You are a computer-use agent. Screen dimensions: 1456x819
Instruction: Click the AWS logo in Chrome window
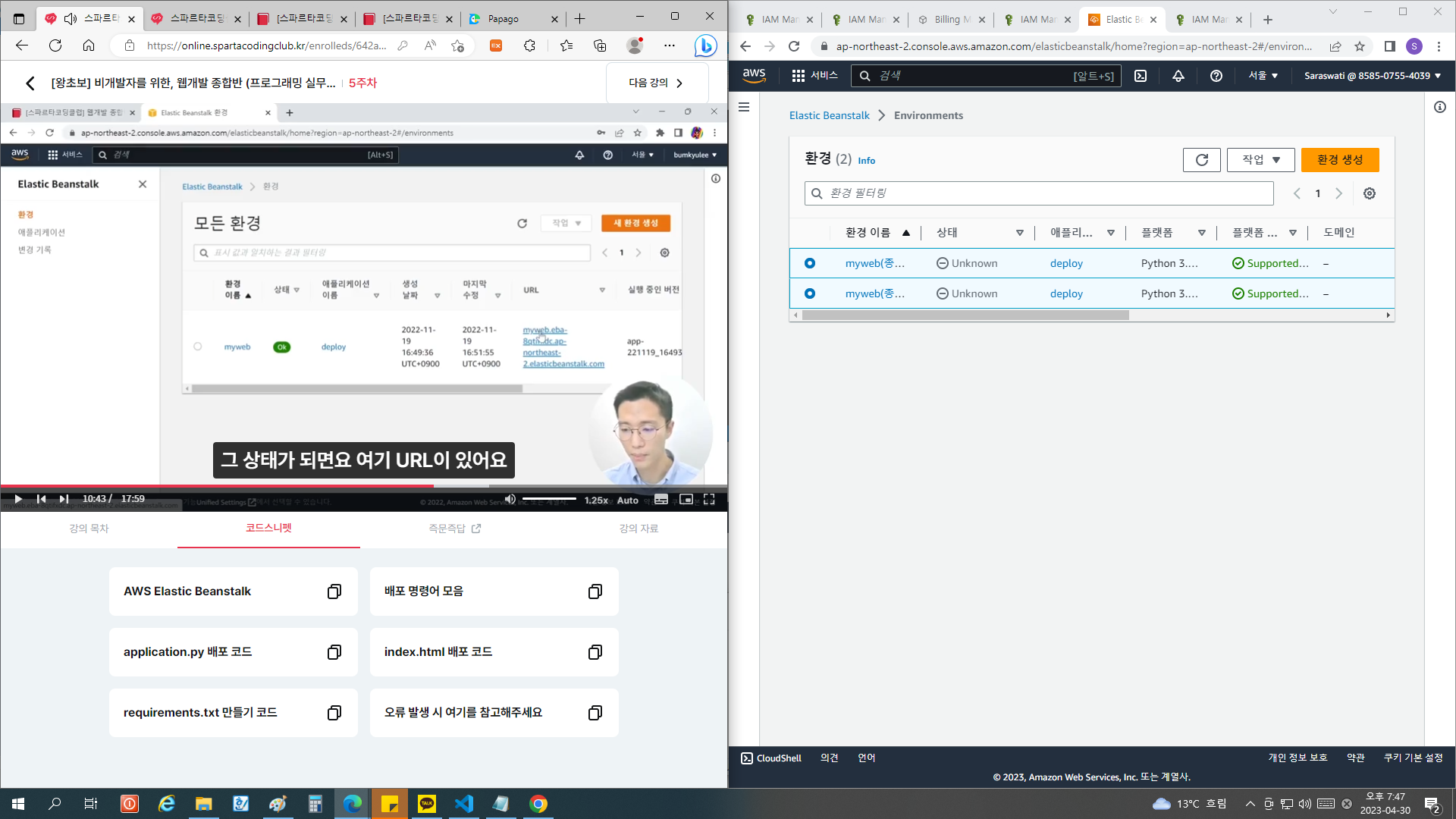click(754, 75)
